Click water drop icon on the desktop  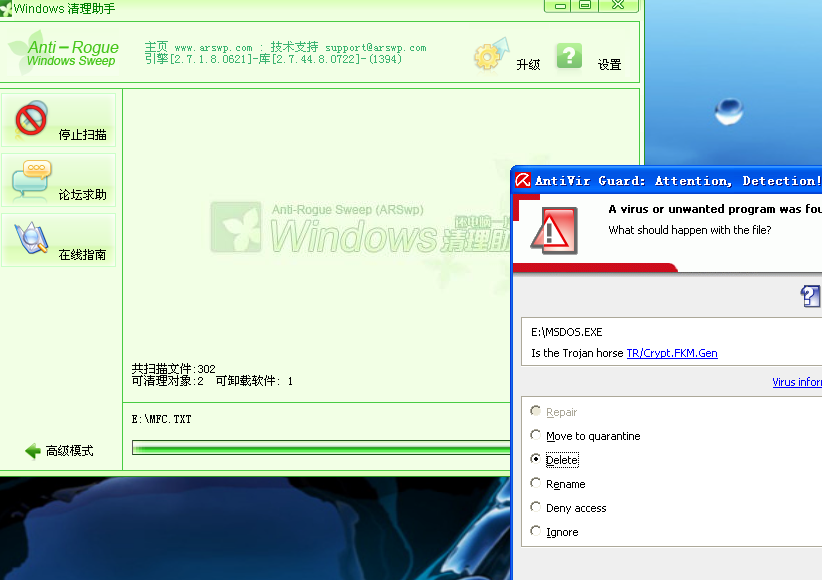[729, 111]
